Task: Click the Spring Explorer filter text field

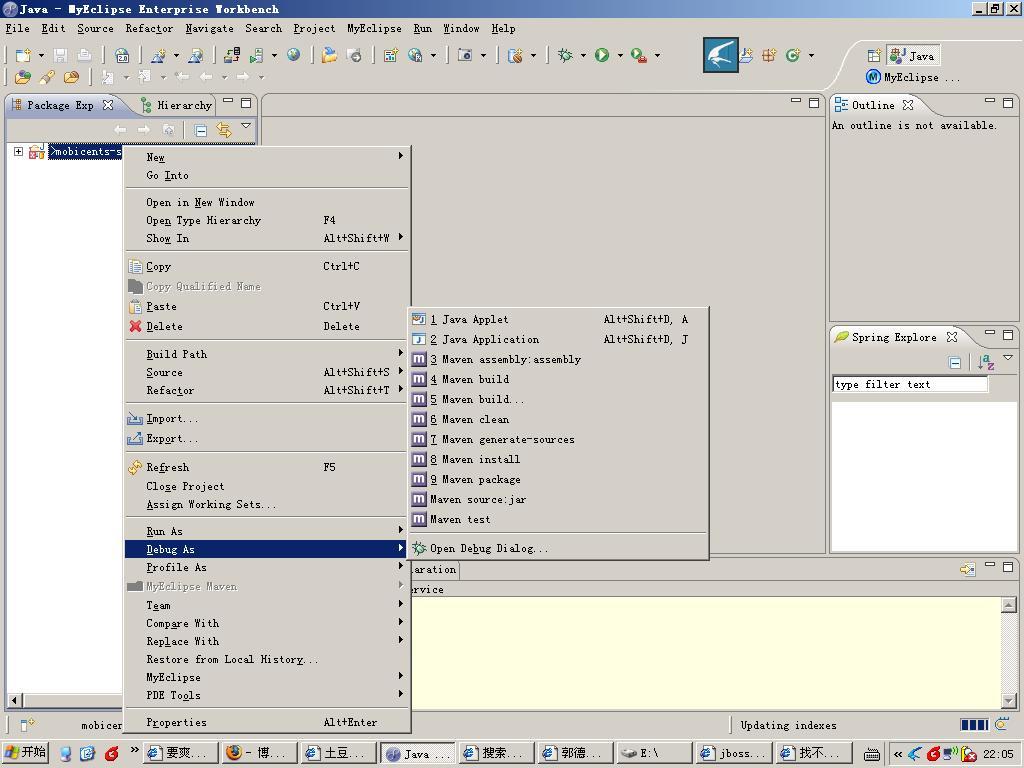Action: point(910,384)
